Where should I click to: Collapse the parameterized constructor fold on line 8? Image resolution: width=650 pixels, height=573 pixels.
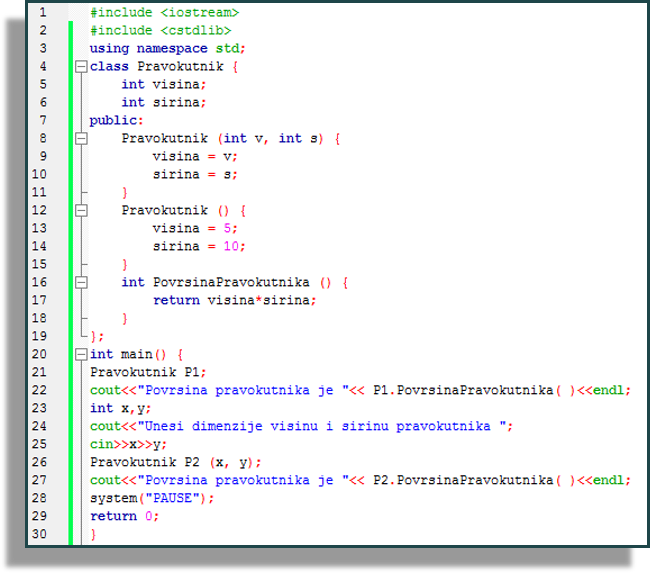81,139
